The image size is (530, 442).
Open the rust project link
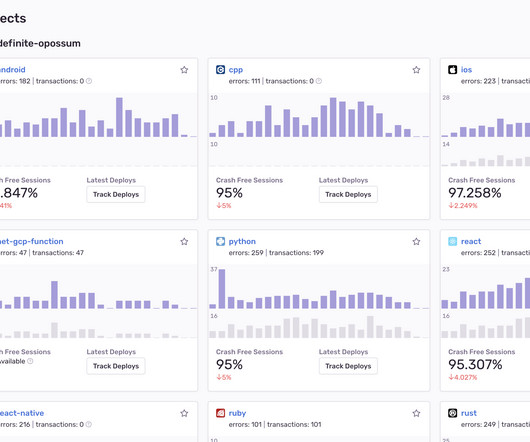click(469, 413)
